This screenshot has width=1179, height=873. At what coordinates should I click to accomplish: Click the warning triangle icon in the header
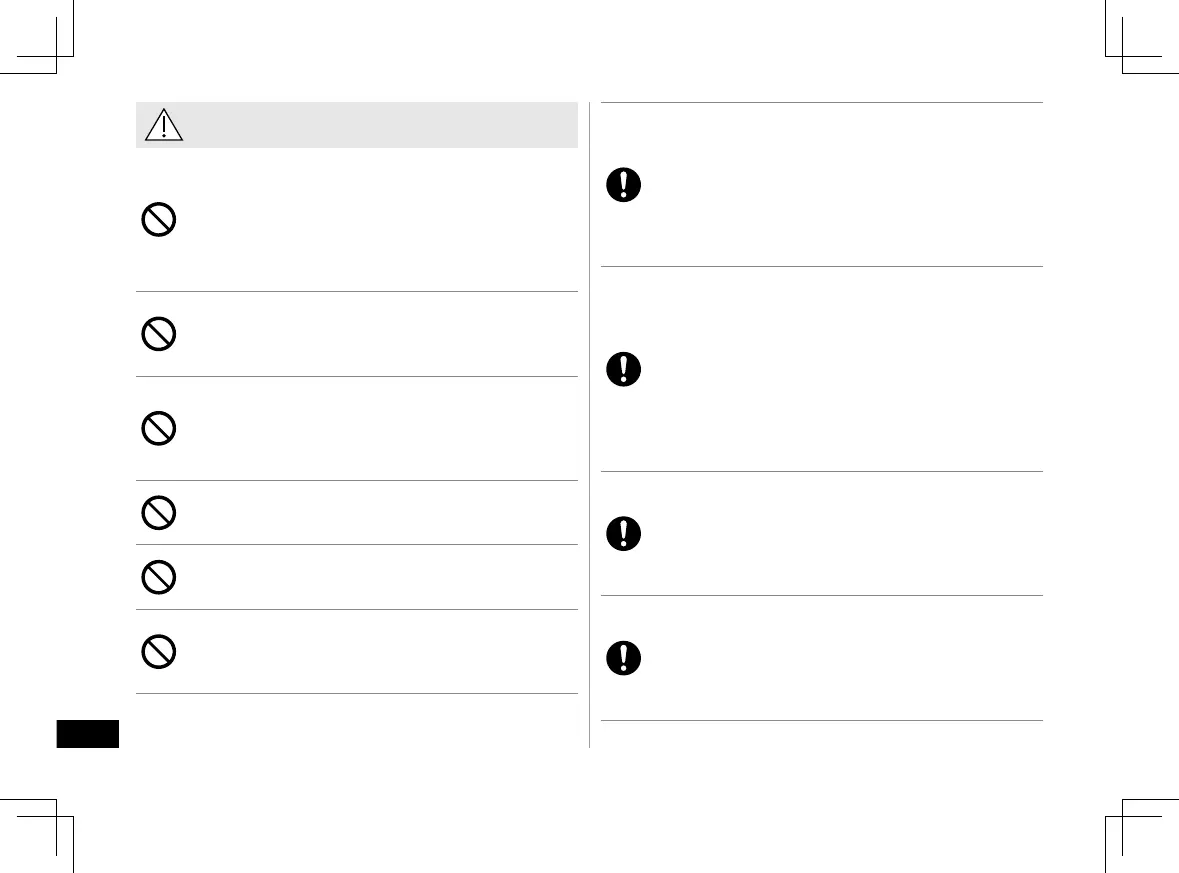coord(160,125)
